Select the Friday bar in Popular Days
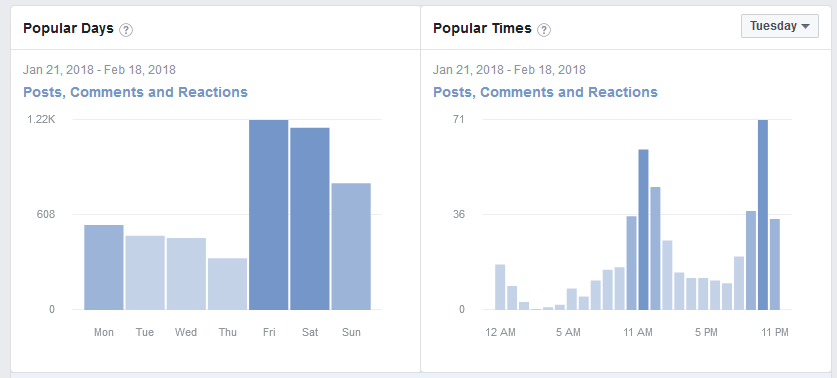Image resolution: width=837 pixels, height=378 pixels. tap(269, 215)
